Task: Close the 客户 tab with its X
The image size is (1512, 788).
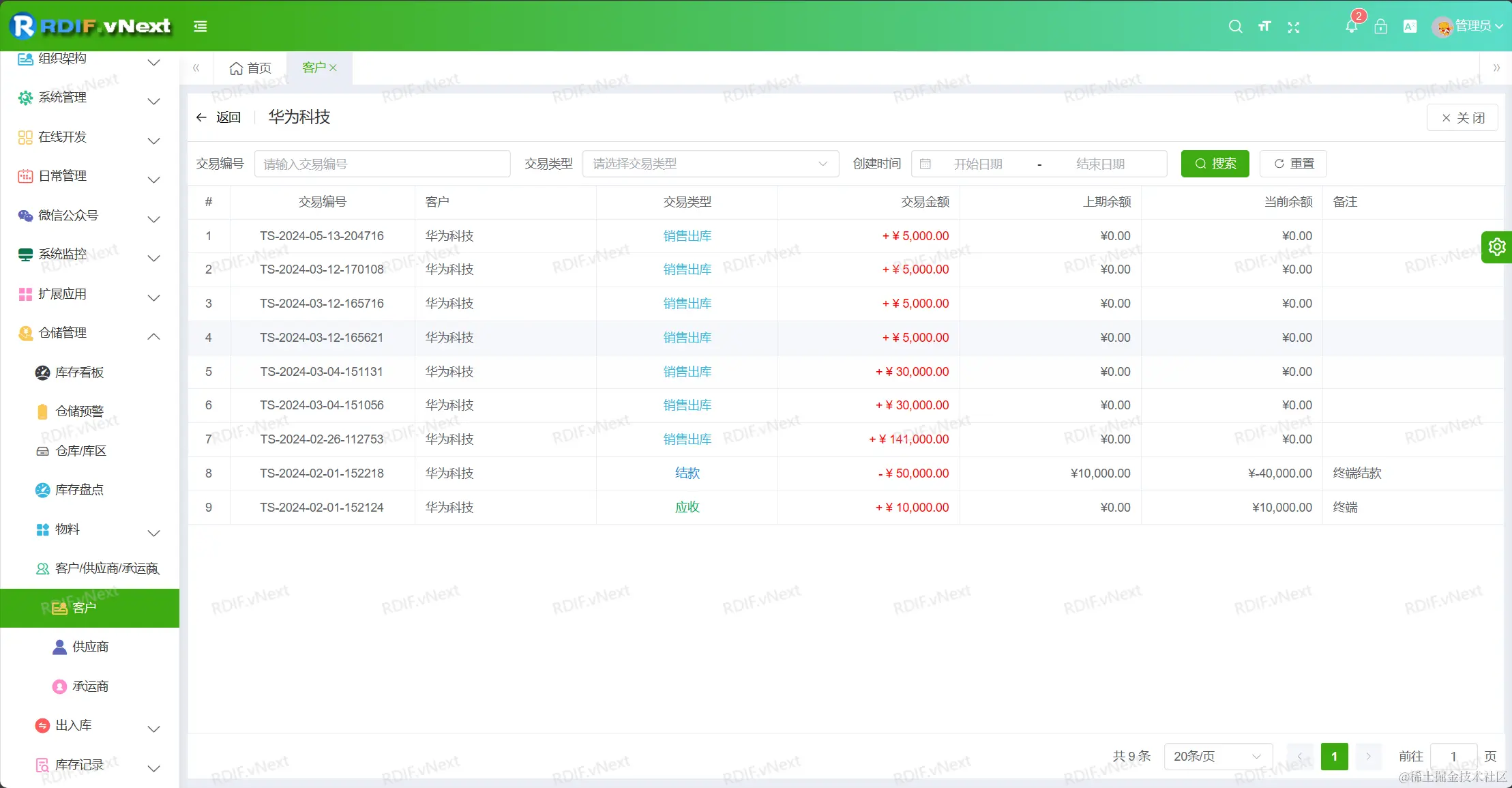Action: (x=333, y=68)
